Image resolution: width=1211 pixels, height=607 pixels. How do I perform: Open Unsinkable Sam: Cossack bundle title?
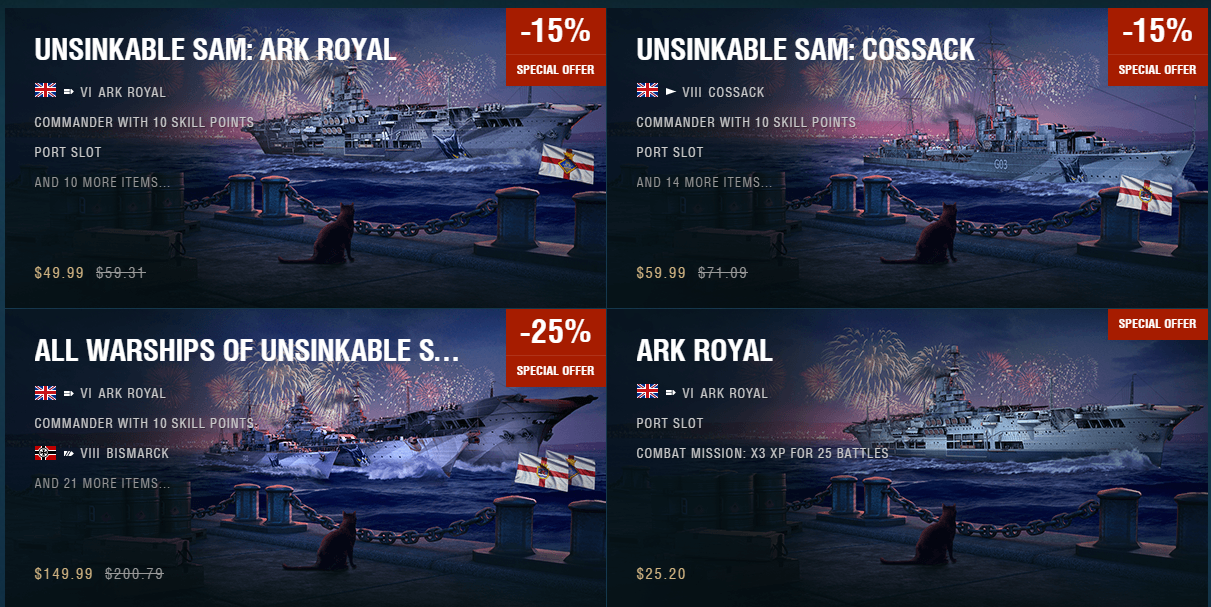[805, 49]
